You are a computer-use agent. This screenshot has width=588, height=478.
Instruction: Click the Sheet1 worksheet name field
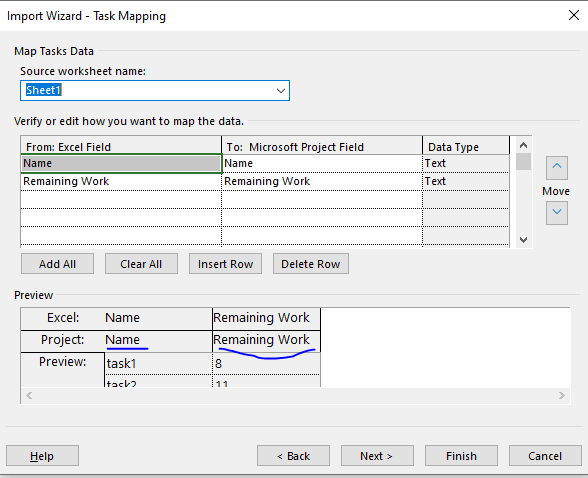tap(155, 90)
